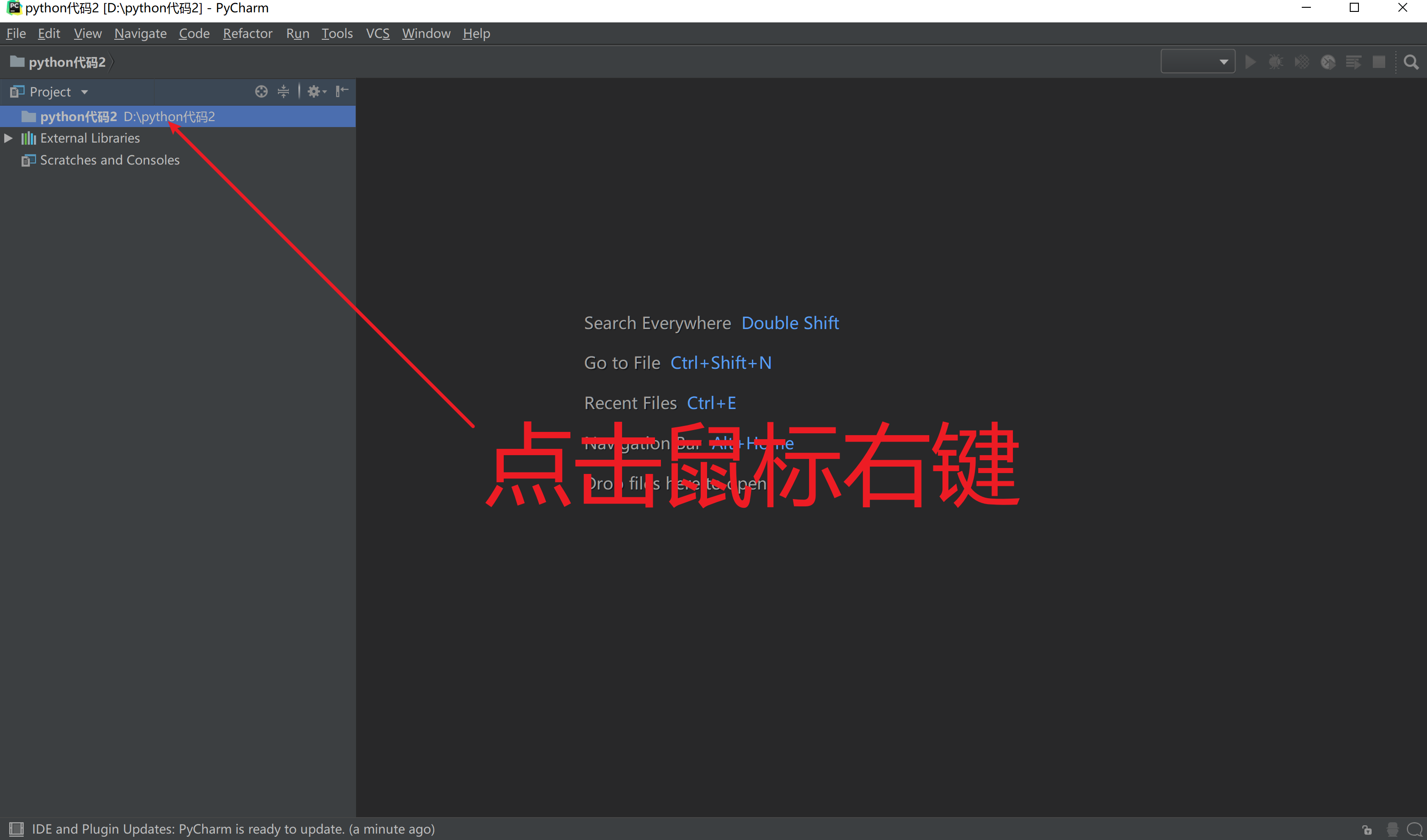The width and height of the screenshot is (1427, 840).
Task: Open the VCS menu
Action: point(378,33)
